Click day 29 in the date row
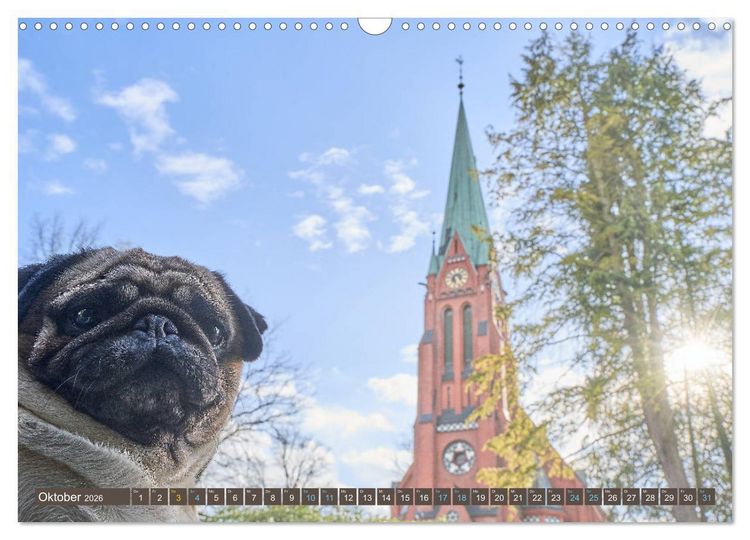Viewport: 750px width, 540px height. tap(669, 497)
